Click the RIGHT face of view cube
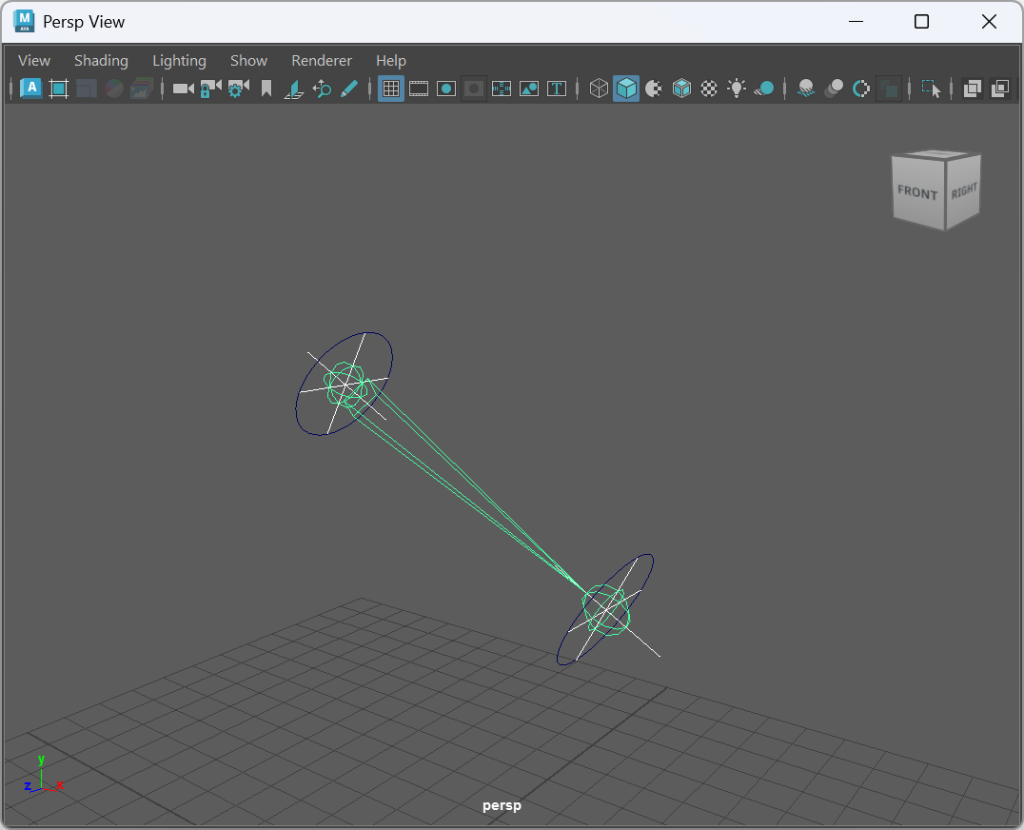The width and height of the screenshot is (1024, 830). tap(964, 190)
